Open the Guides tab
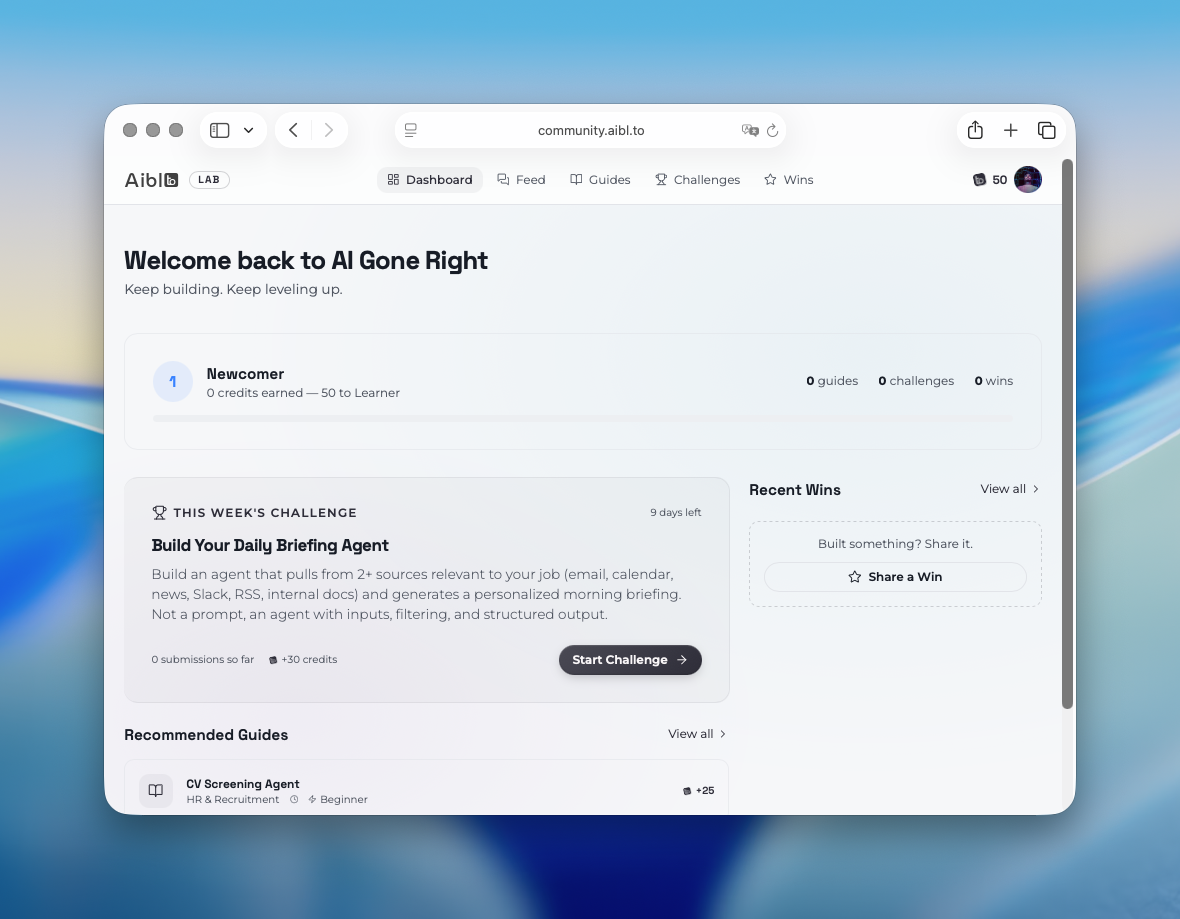 pos(600,180)
